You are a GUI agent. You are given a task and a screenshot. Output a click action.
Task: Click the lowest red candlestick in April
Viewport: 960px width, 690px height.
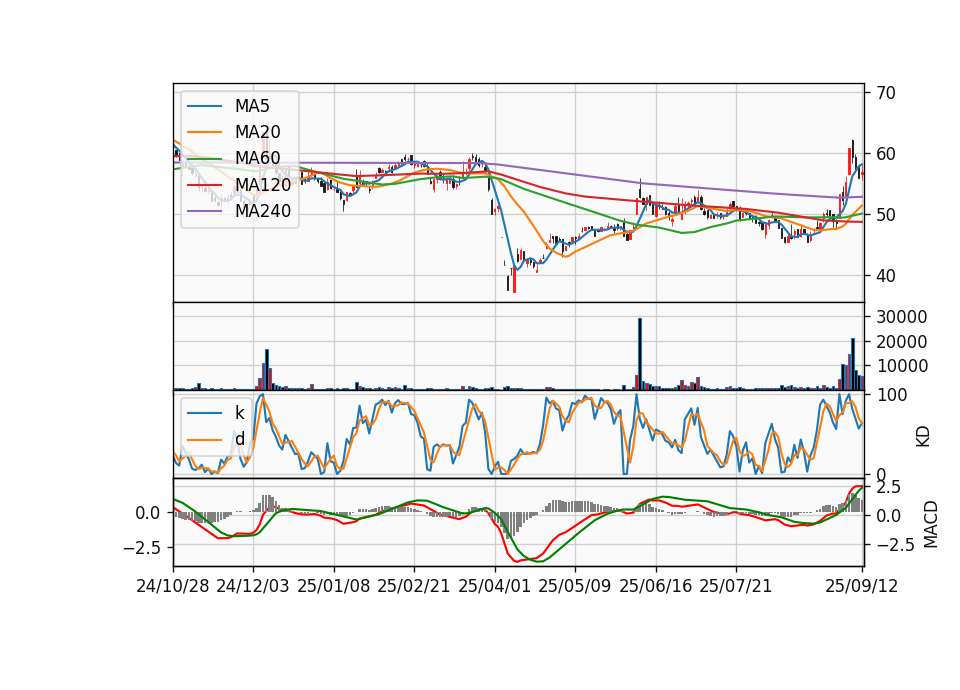point(514,280)
